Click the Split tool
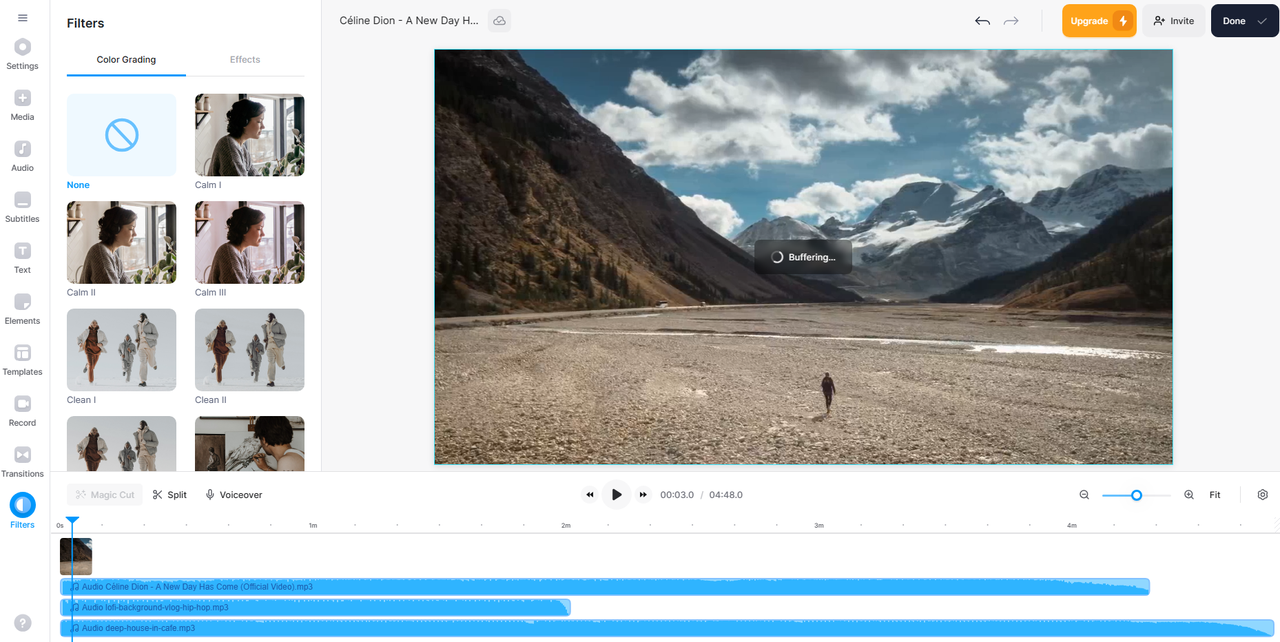Screen dimensions: 1280x642 tap(170, 495)
